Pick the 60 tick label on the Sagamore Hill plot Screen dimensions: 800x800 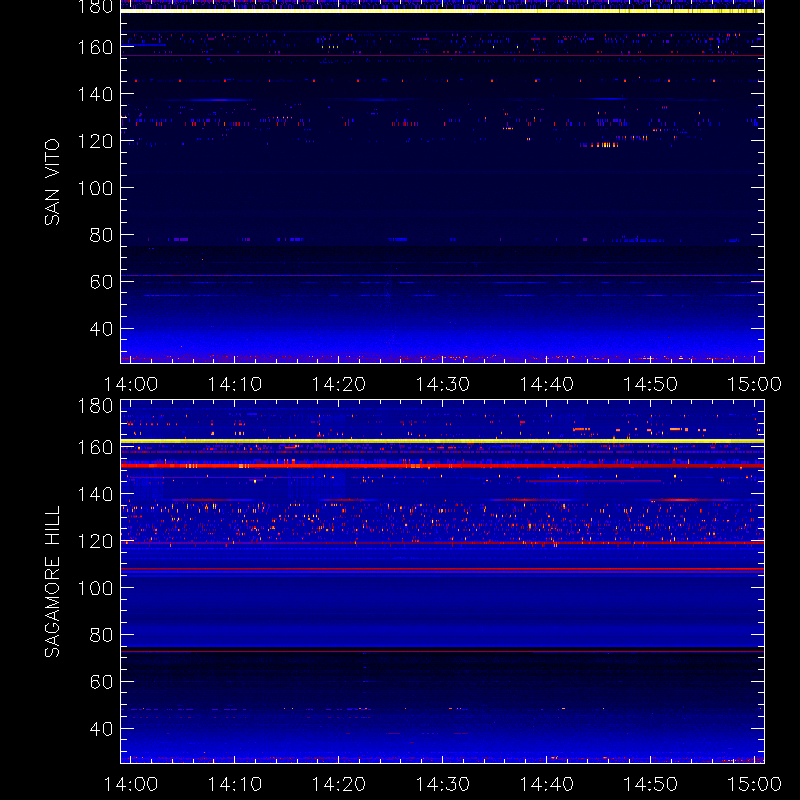(101, 682)
